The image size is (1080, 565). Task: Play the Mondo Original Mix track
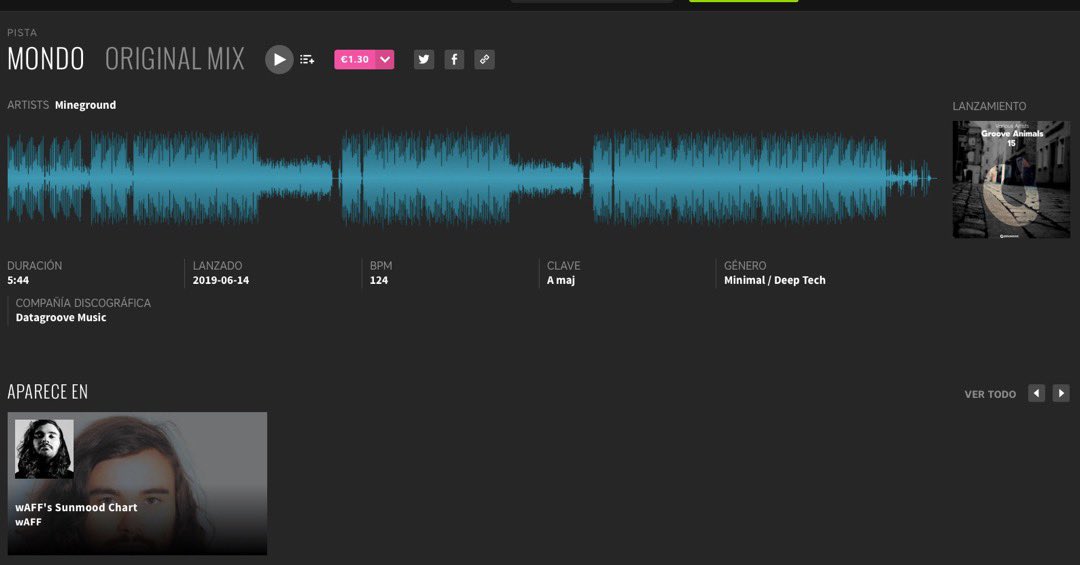pyautogui.click(x=279, y=60)
